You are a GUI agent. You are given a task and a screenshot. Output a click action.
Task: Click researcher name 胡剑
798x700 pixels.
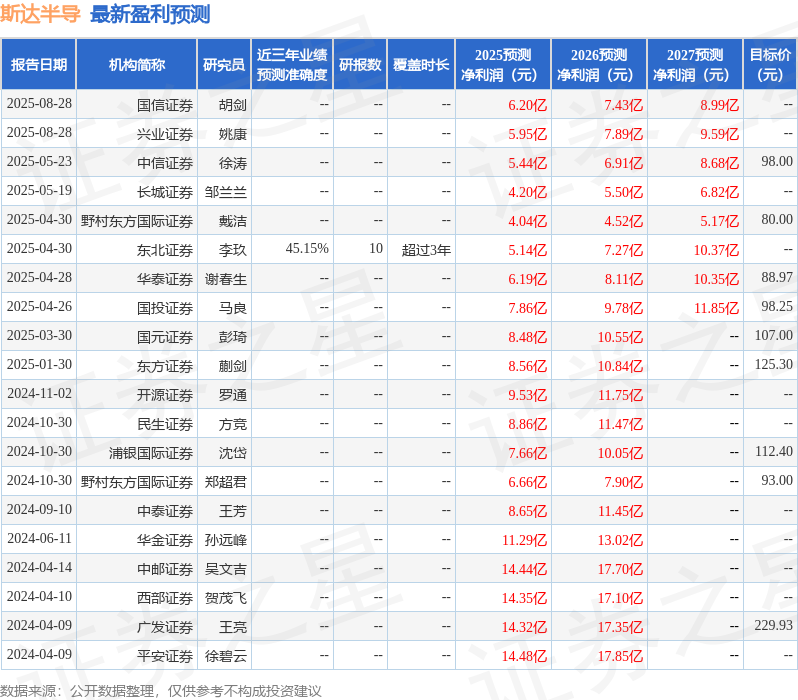233,105
